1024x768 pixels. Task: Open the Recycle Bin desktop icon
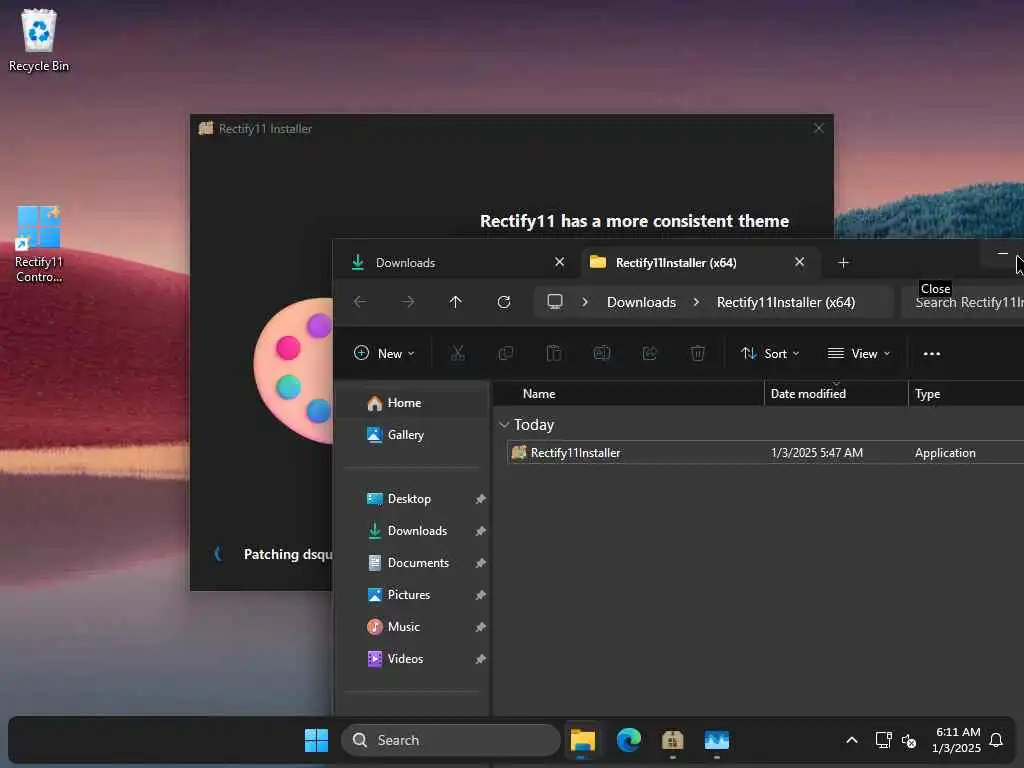(39, 40)
